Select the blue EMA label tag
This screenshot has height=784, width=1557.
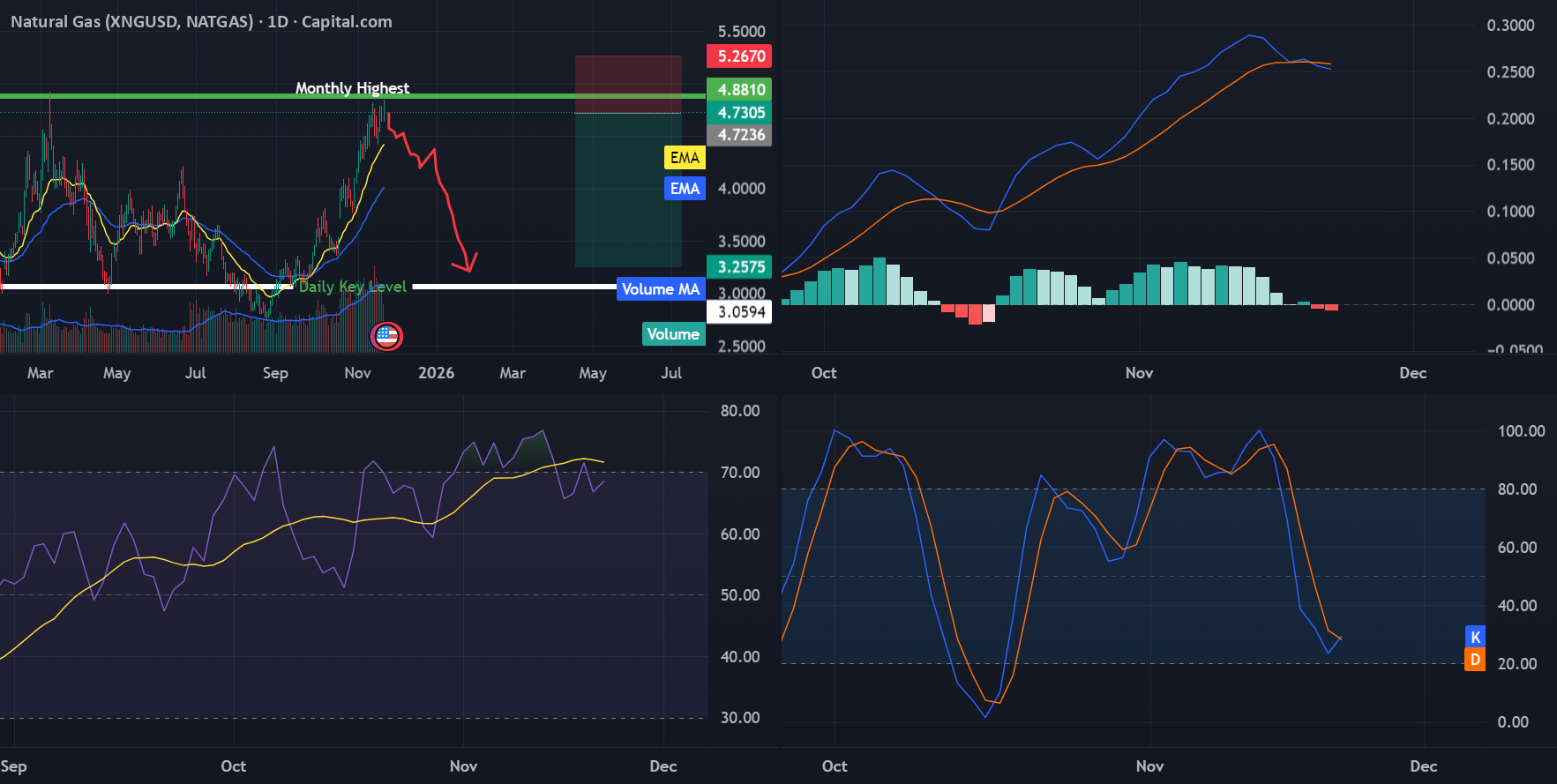coord(685,189)
